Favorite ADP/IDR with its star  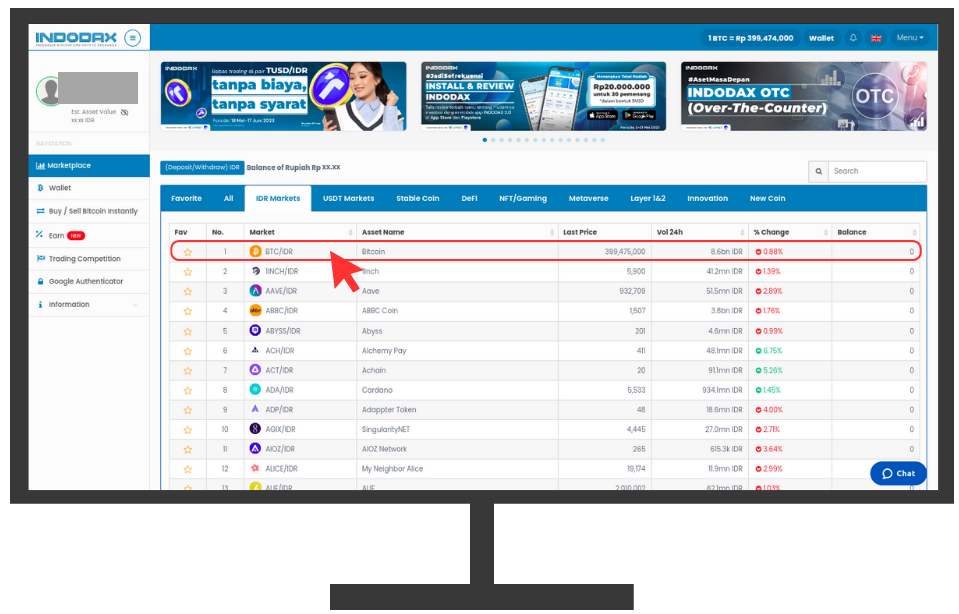tap(188, 410)
